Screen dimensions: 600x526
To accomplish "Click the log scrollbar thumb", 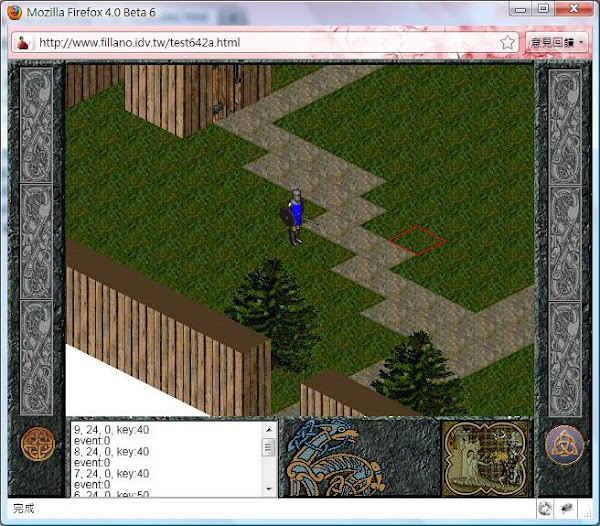I will tap(269, 447).
